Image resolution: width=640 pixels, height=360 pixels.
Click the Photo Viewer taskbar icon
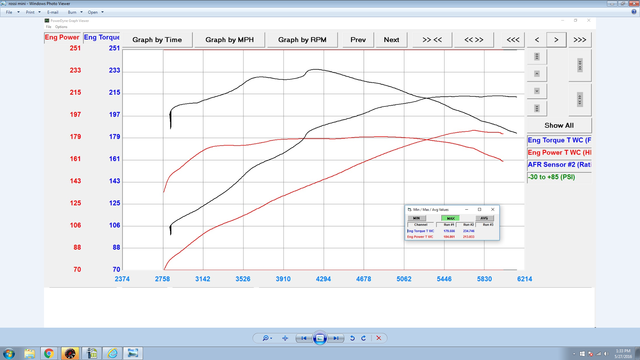pyautogui.click(x=133, y=353)
